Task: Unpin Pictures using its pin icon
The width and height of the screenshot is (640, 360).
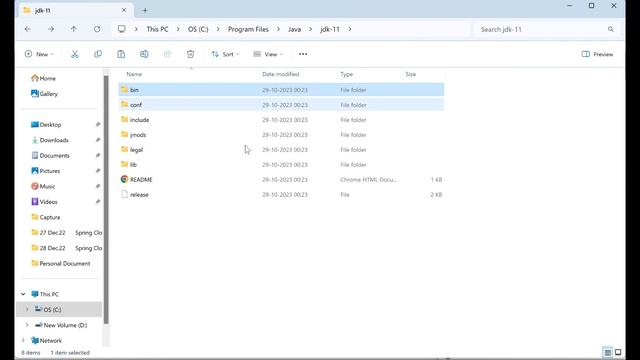Action: tap(98, 171)
